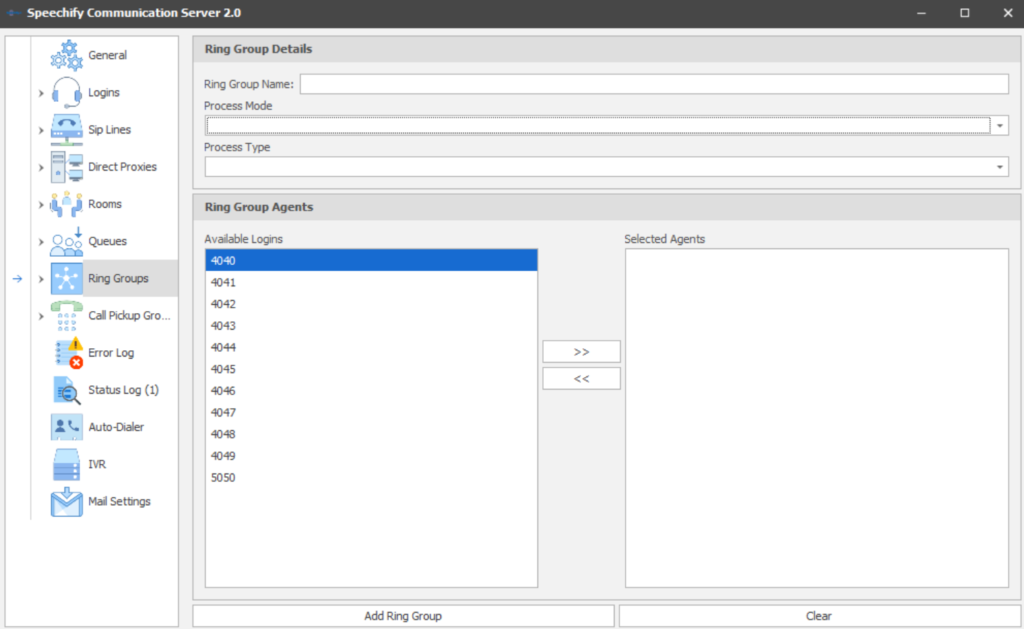
Task: Open the Sip Lines sidebar label
Action: coord(110,130)
